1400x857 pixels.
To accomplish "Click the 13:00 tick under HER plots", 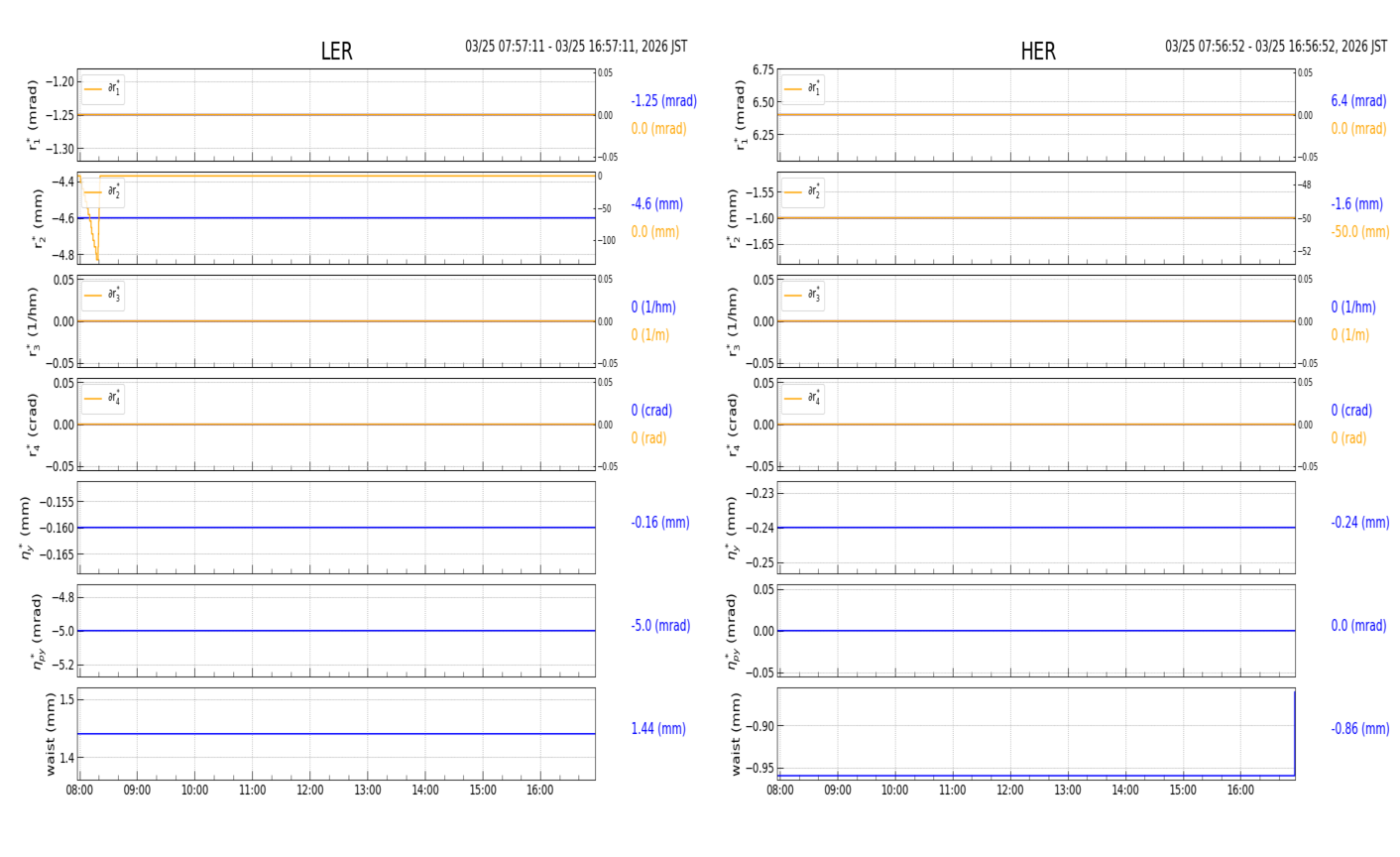I will pos(1068,791).
